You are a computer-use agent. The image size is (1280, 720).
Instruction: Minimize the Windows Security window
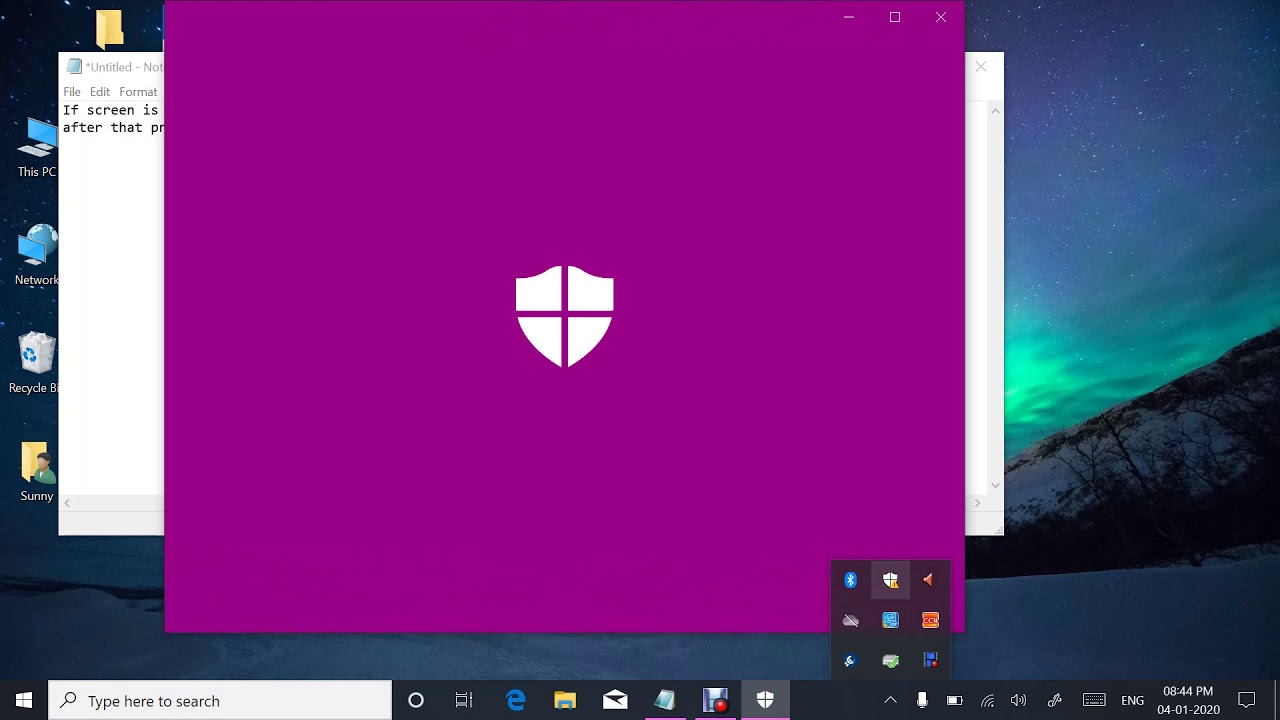[x=849, y=17]
